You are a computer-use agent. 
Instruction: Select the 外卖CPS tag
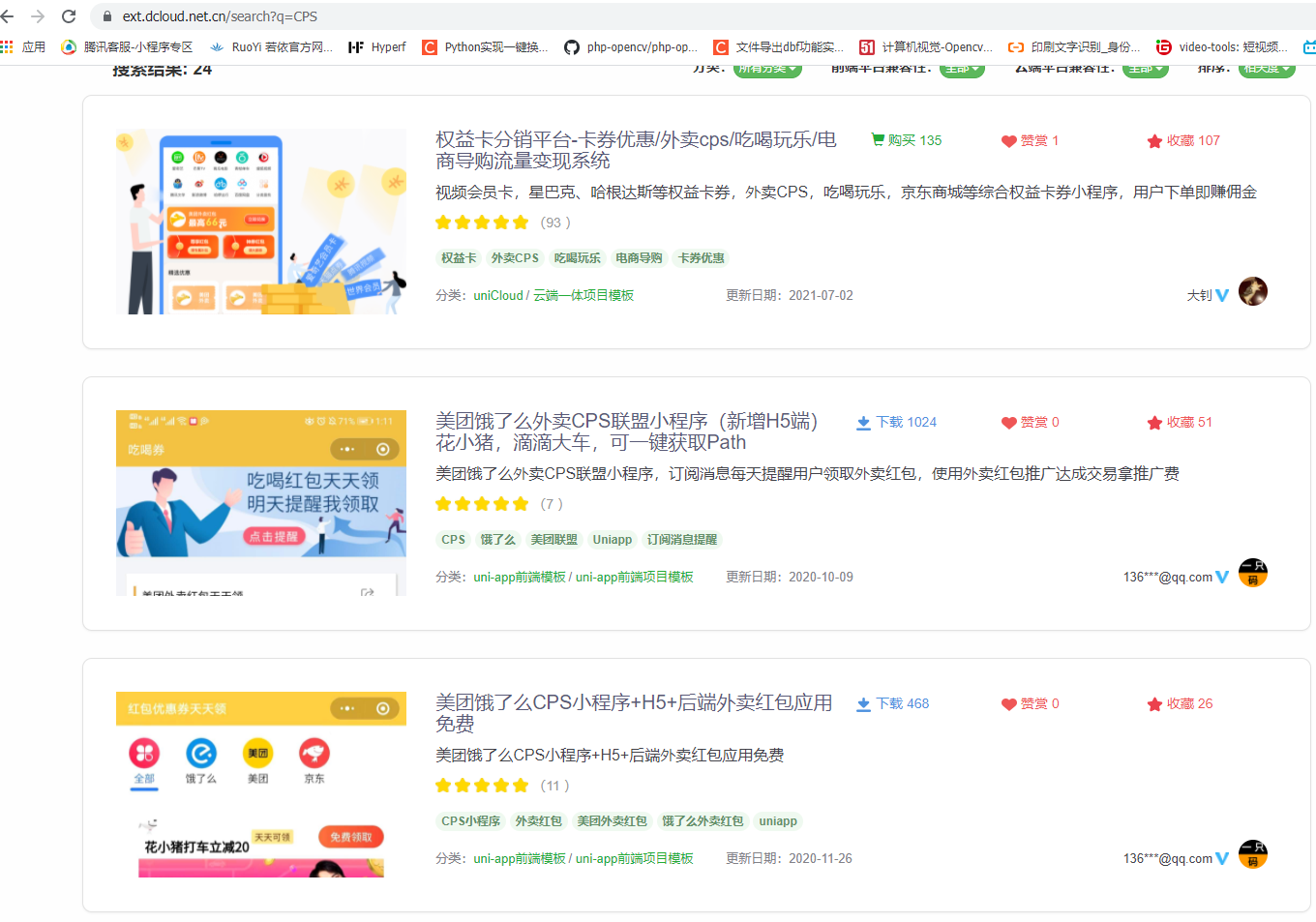pos(515,258)
